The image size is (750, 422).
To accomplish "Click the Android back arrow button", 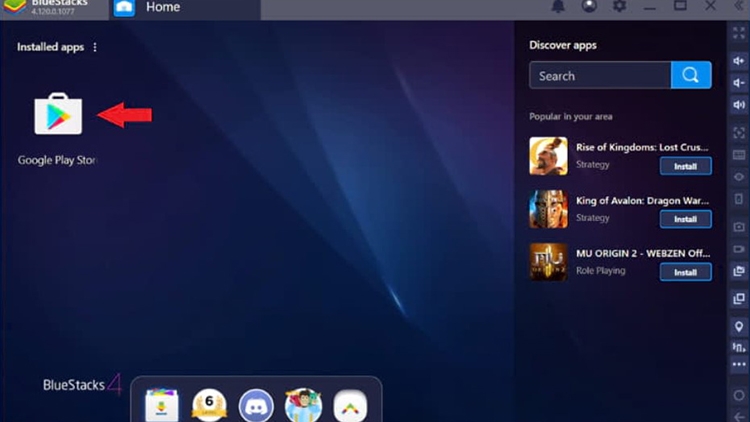I will tap(739, 417).
